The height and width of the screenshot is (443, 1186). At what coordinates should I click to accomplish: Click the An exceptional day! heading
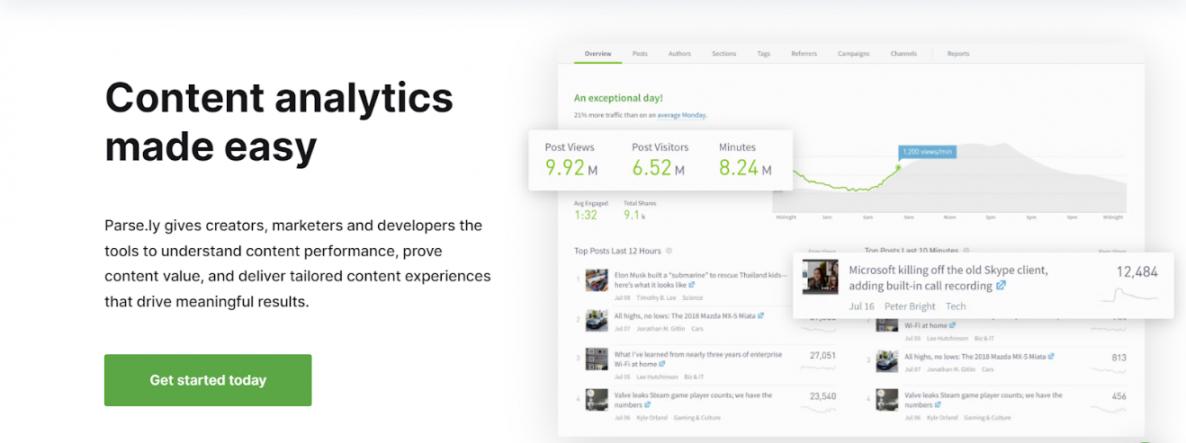click(618, 98)
